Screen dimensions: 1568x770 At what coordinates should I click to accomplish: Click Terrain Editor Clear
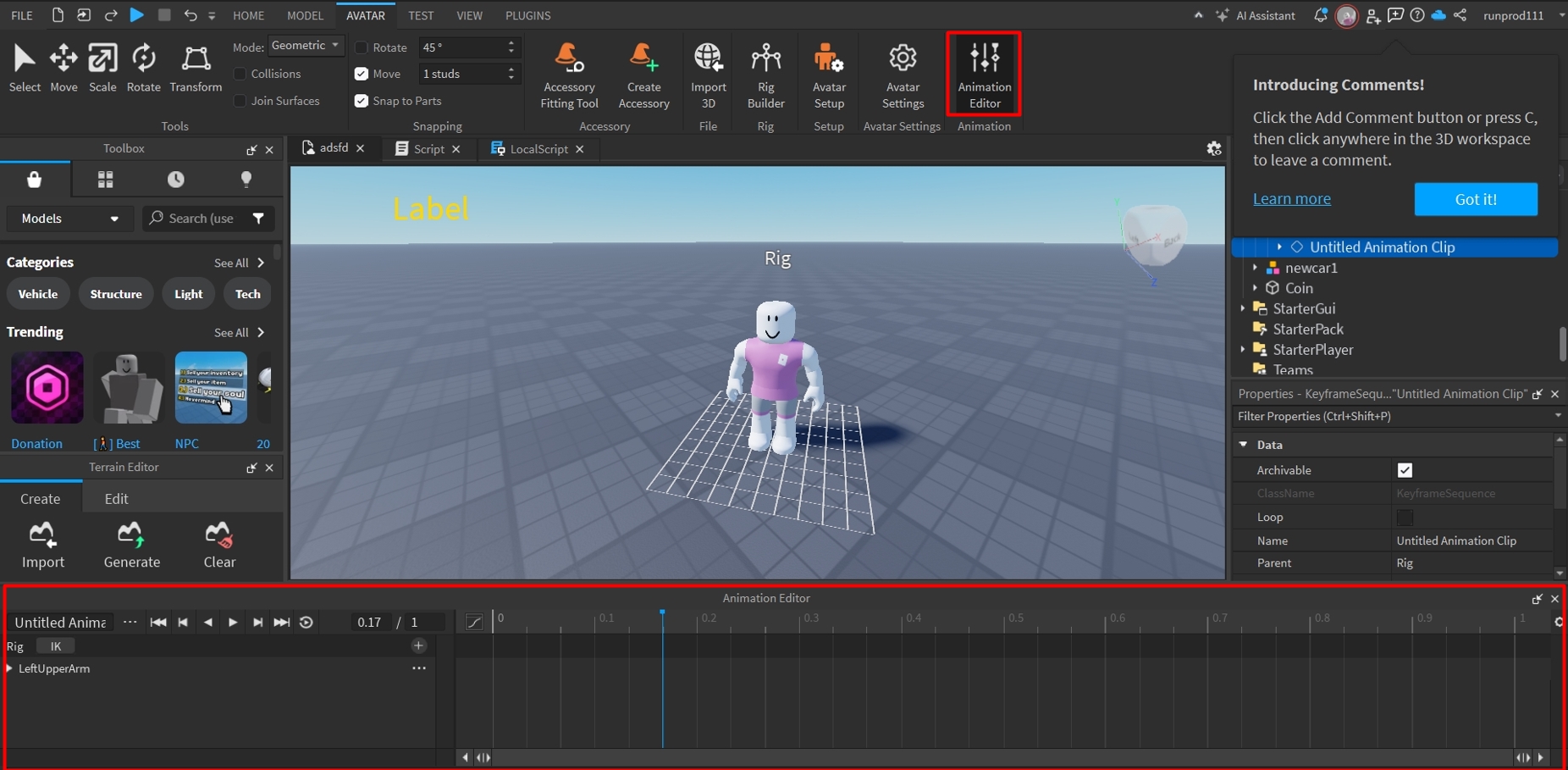[219, 546]
